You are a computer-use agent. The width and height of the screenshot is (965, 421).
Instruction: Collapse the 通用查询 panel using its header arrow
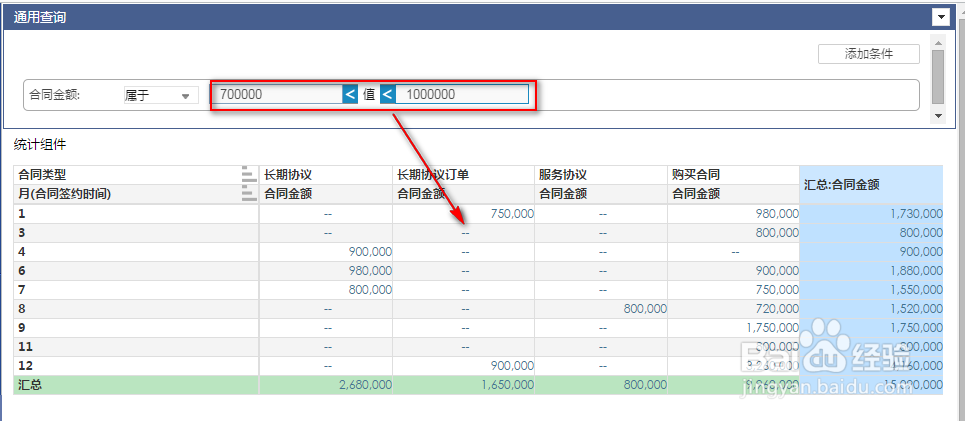[x=941, y=18]
